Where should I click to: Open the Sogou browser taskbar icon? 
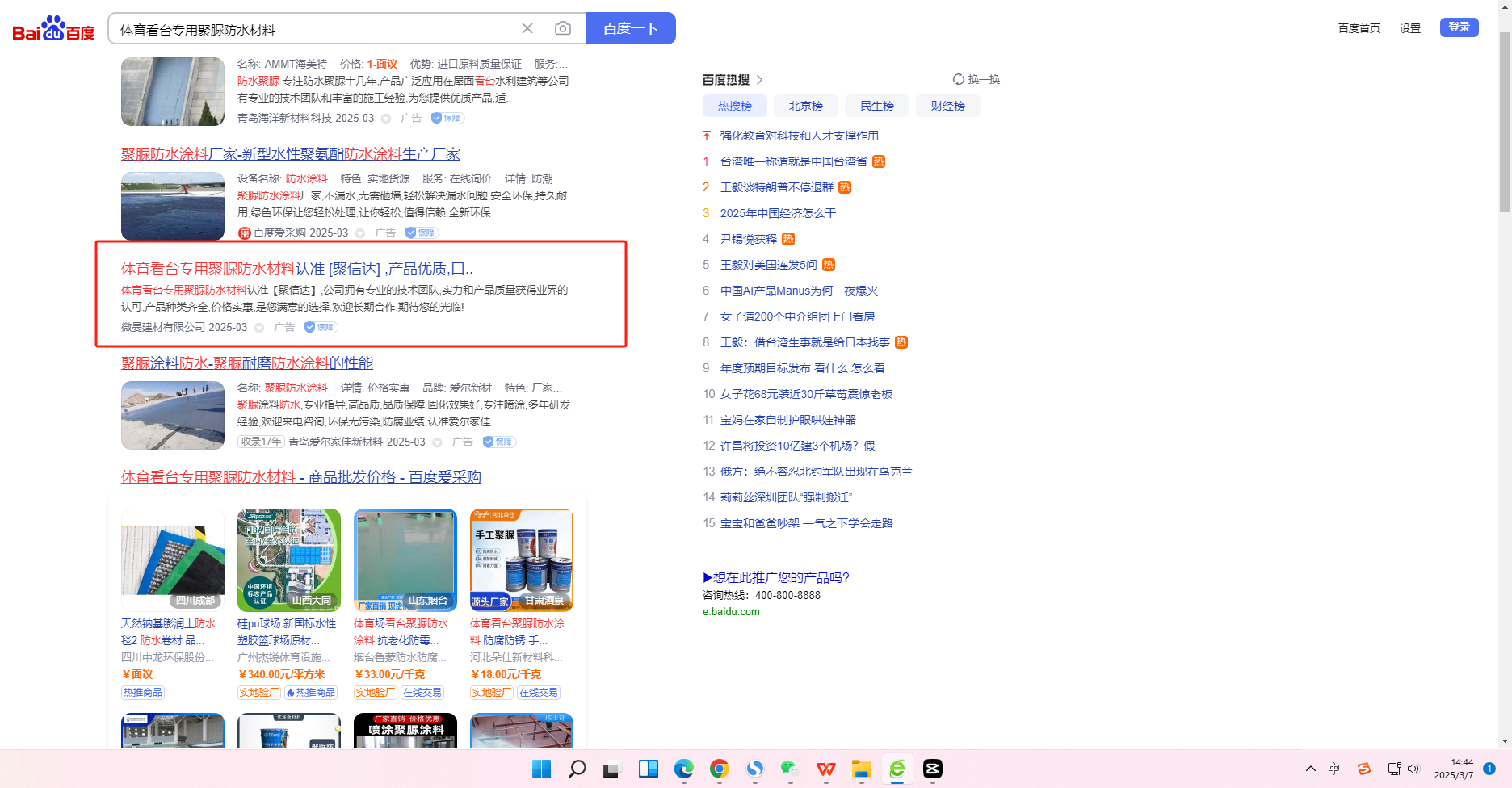coord(754,769)
